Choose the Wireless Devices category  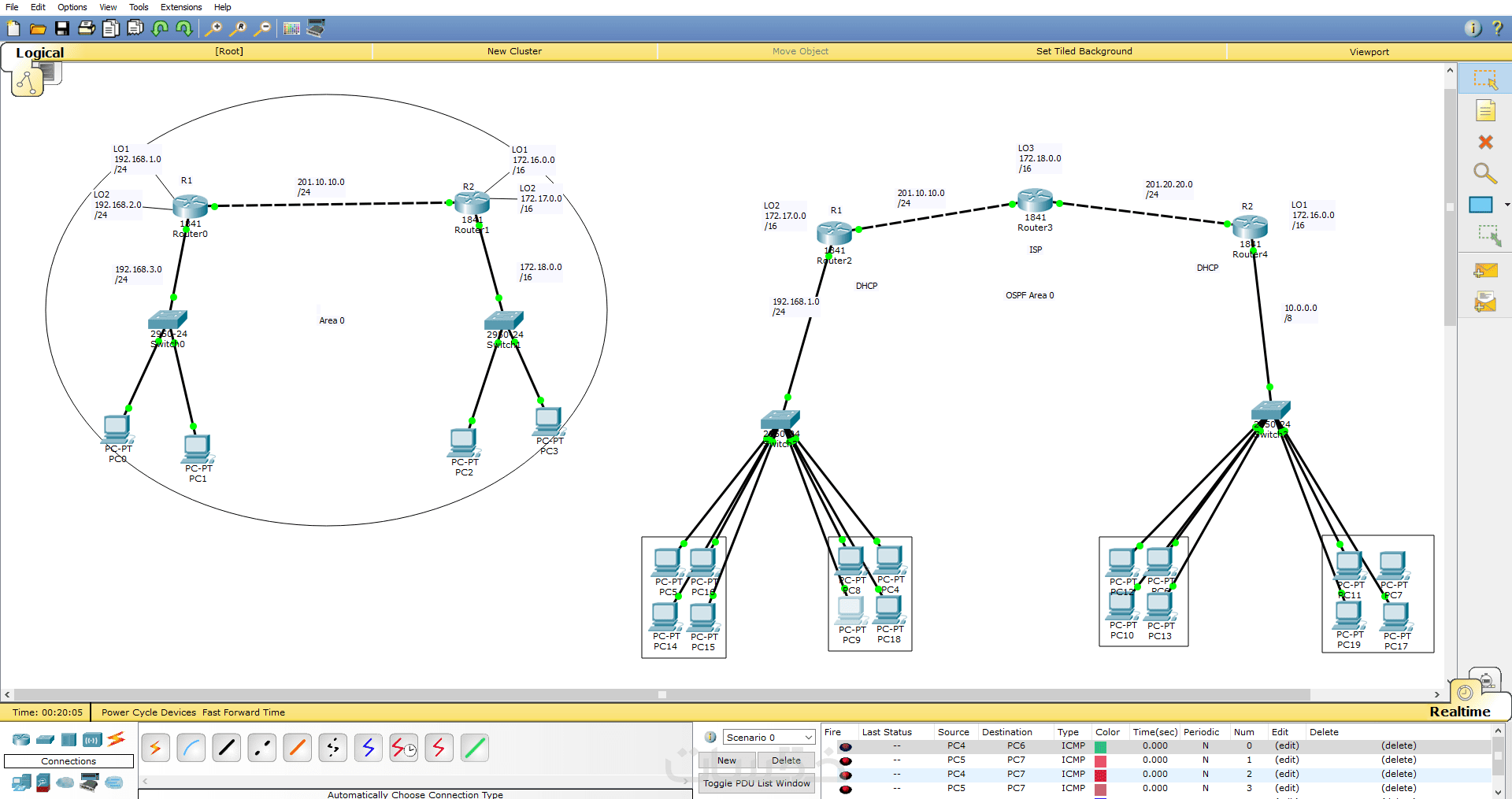tap(93, 740)
